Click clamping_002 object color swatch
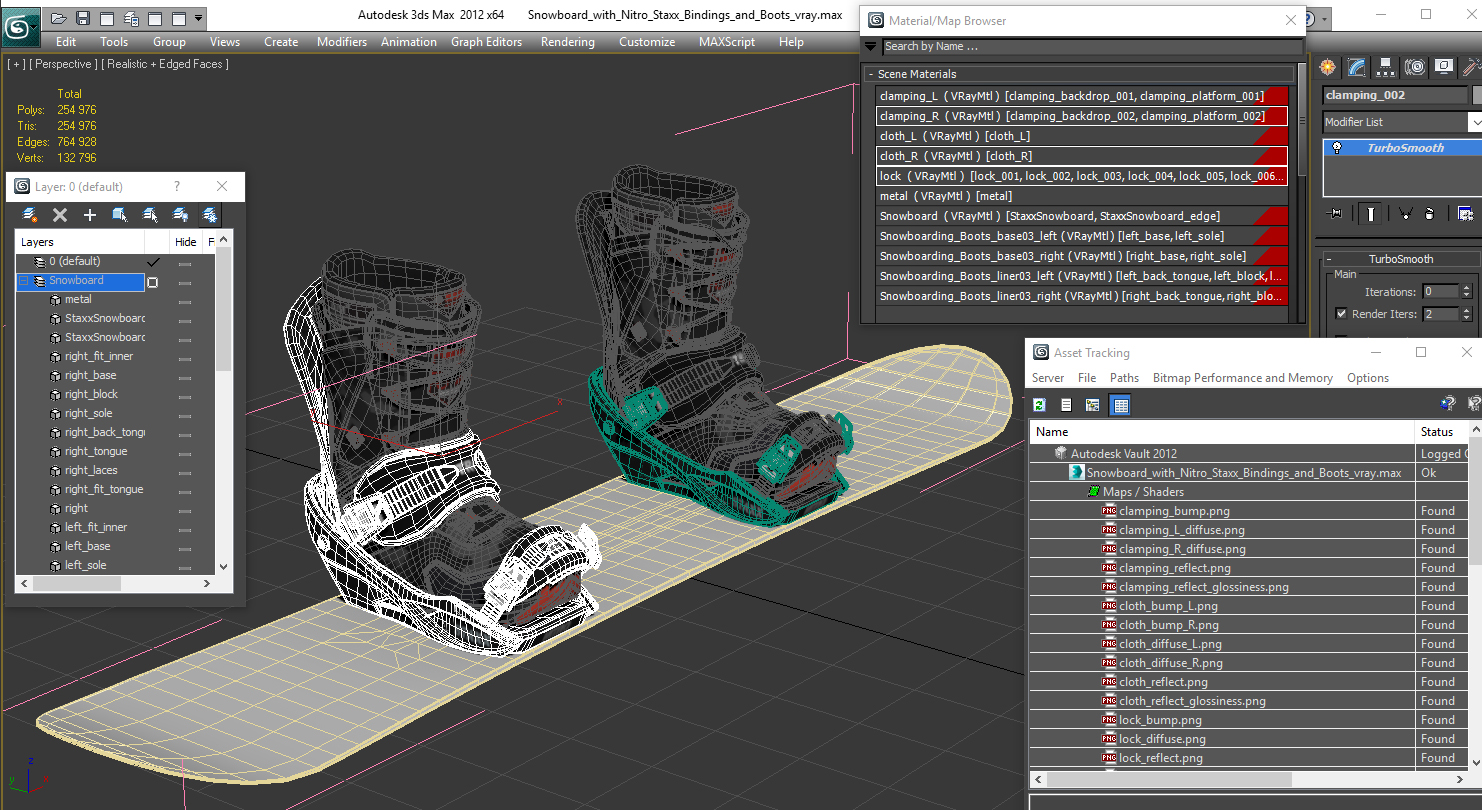The image size is (1482, 810). 1477,95
